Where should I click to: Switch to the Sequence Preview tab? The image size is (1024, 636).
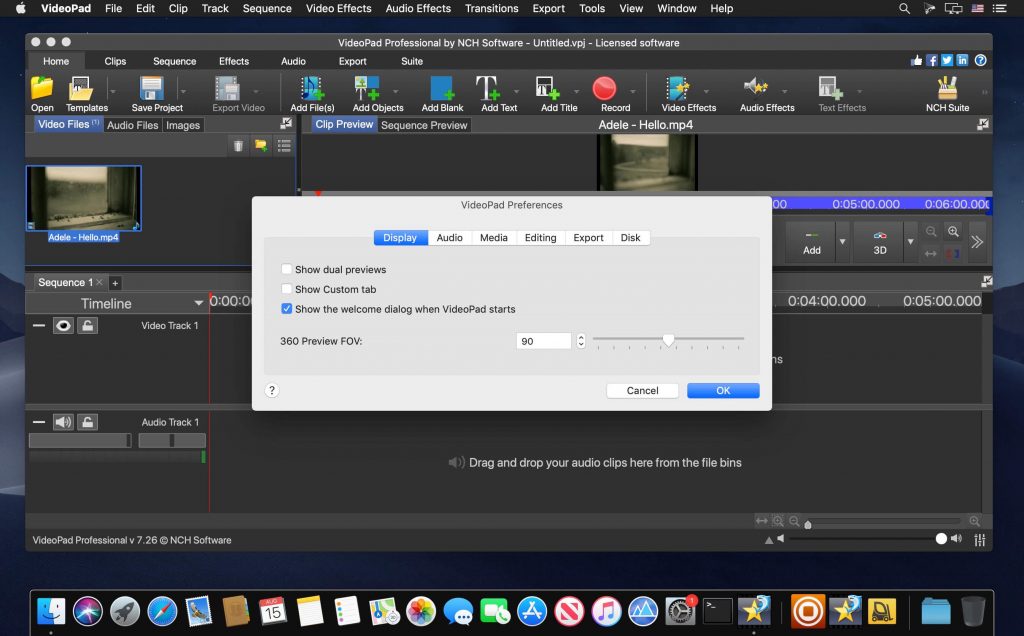tap(427, 124)
